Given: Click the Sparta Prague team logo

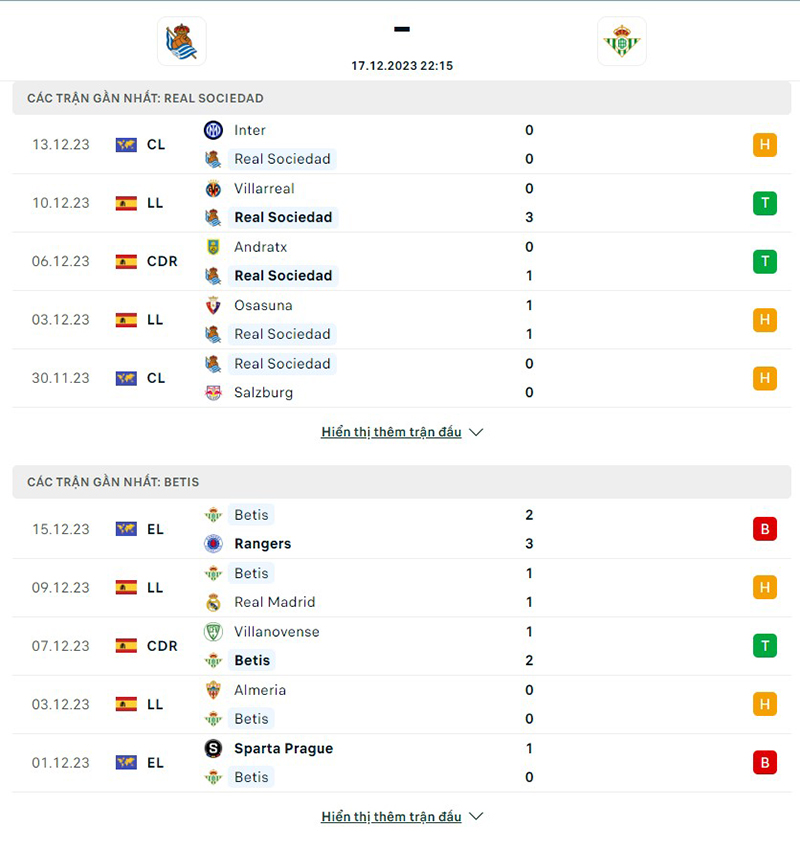Looking at the screenshot, I should (x=213, y=748).
